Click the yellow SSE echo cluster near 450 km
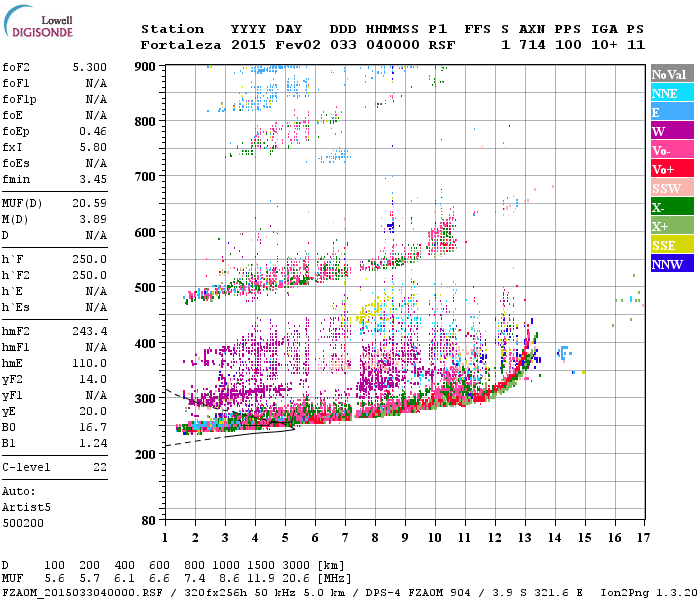 point(370,311)
